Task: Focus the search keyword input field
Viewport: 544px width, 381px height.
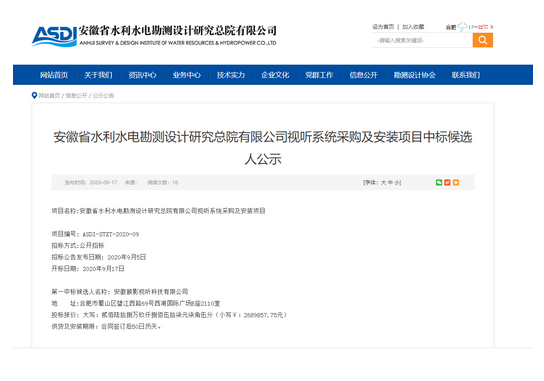Action: (422, 41)
